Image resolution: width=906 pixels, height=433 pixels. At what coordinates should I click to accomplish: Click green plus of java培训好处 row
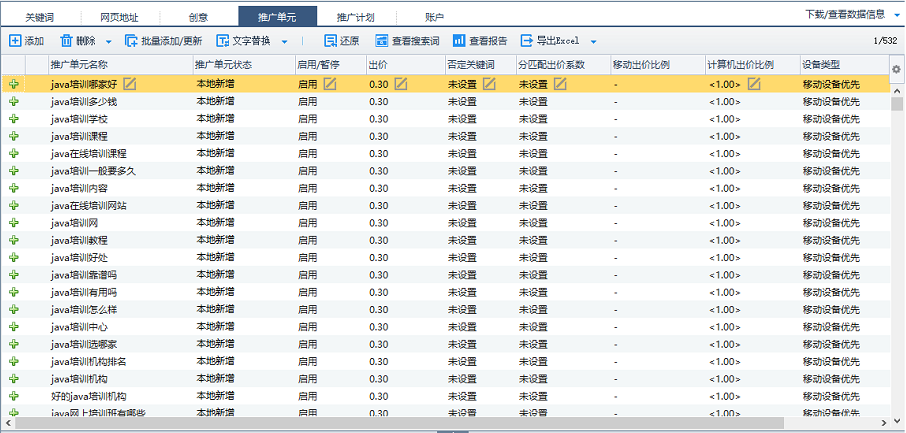tap(14, 258)
